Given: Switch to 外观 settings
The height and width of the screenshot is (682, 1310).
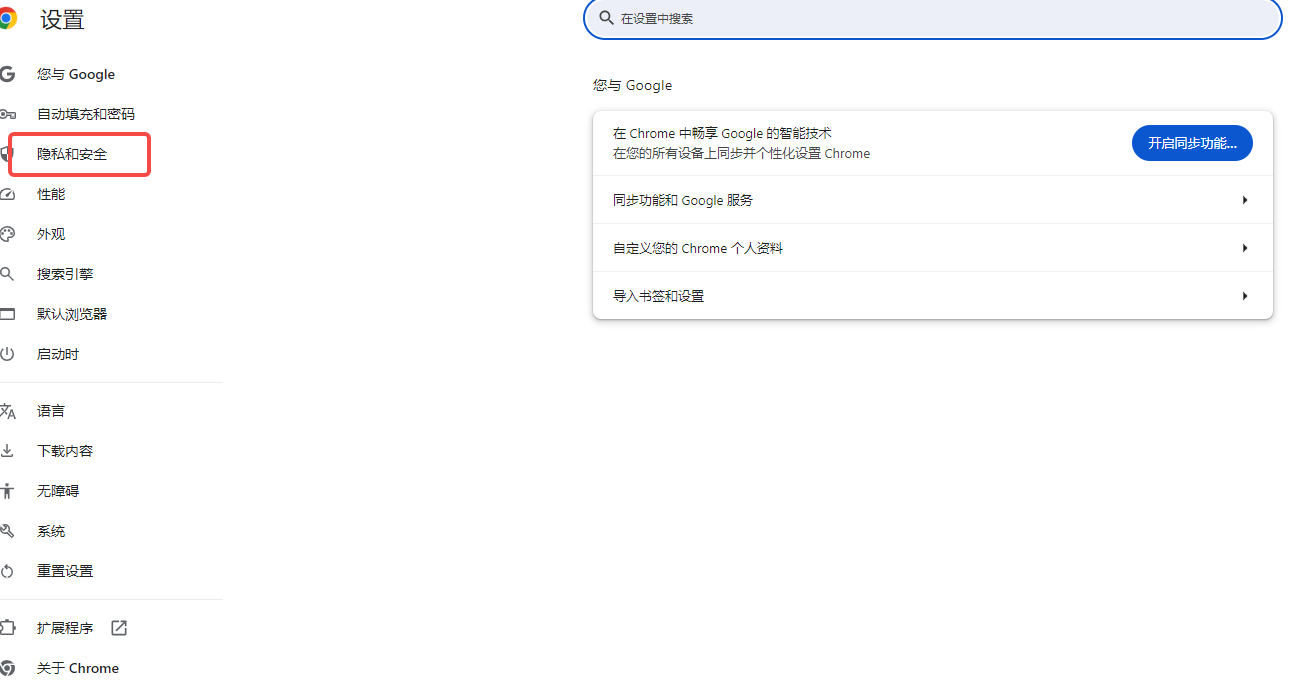Looking at the screenshot, I should (51, 234).
